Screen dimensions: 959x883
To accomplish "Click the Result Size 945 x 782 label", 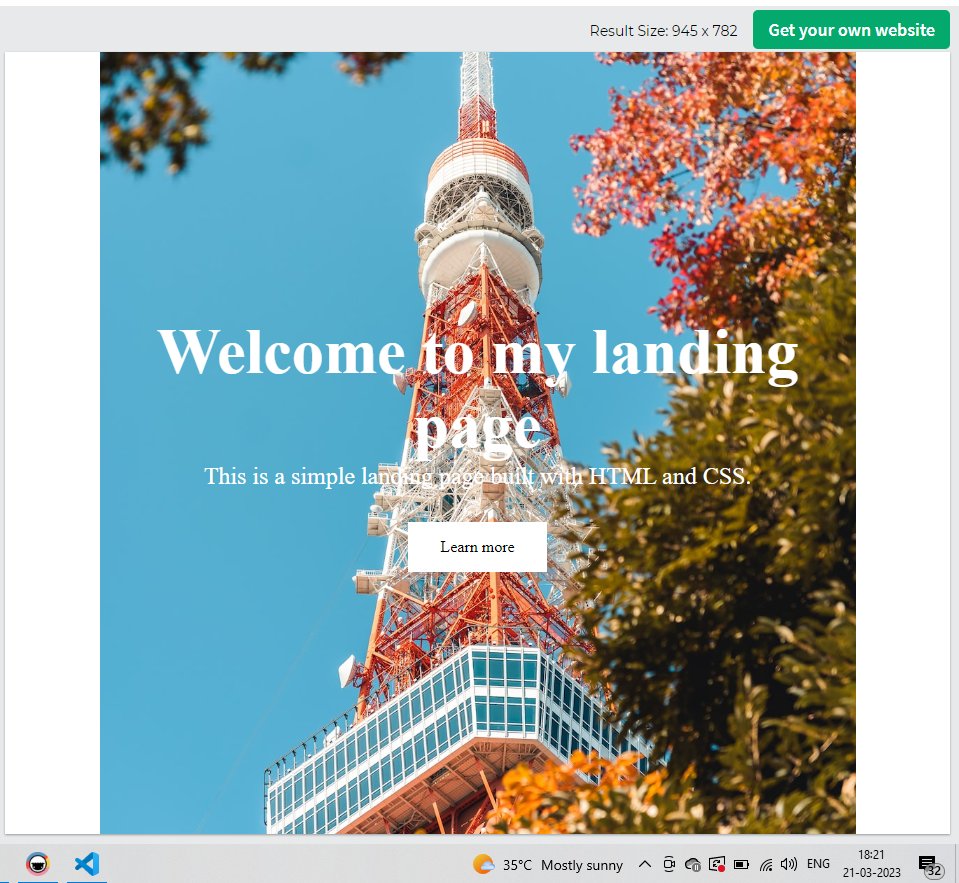I will tap(664, 31).
